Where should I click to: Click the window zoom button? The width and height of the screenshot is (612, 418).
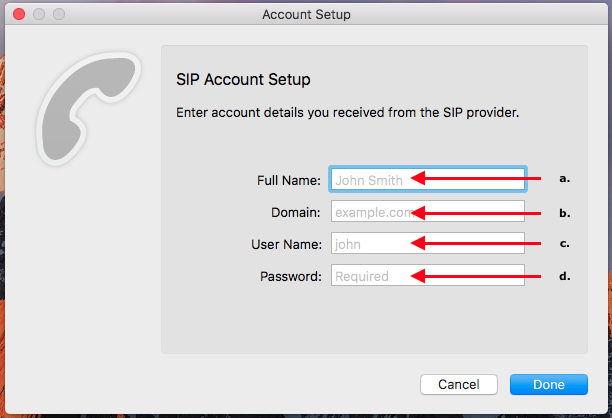(x=58, y=15)
